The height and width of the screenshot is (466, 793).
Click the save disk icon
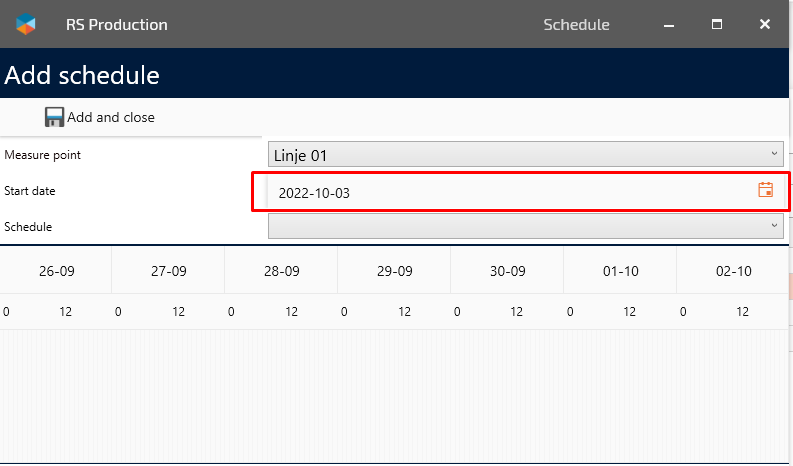pyautogui.click(x=54, y=117)
